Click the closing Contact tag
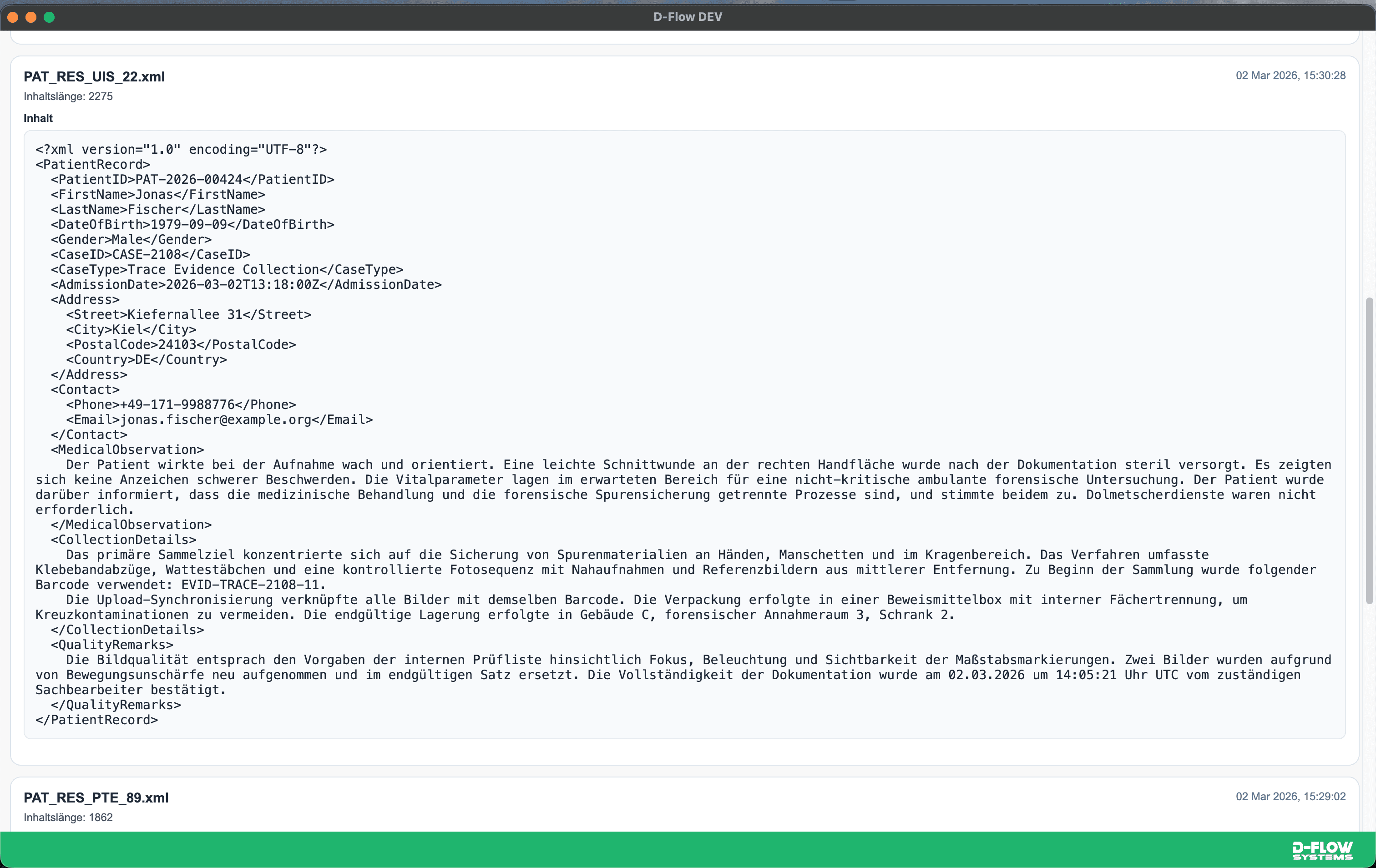Image resolution: width=1376 pixels, height=868 pixels. tap(89, 435)
